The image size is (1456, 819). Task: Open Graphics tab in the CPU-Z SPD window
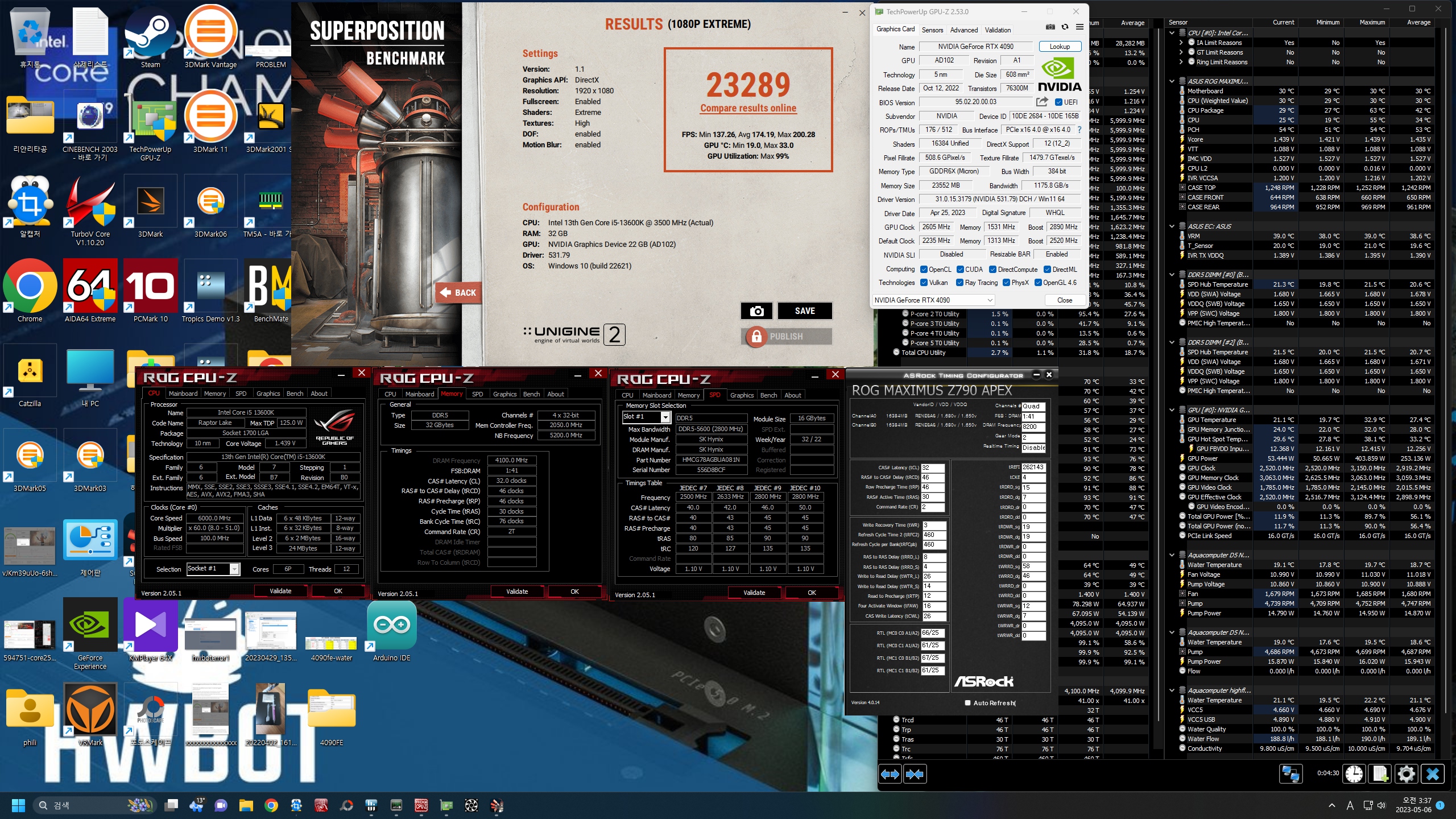point(742,395)
